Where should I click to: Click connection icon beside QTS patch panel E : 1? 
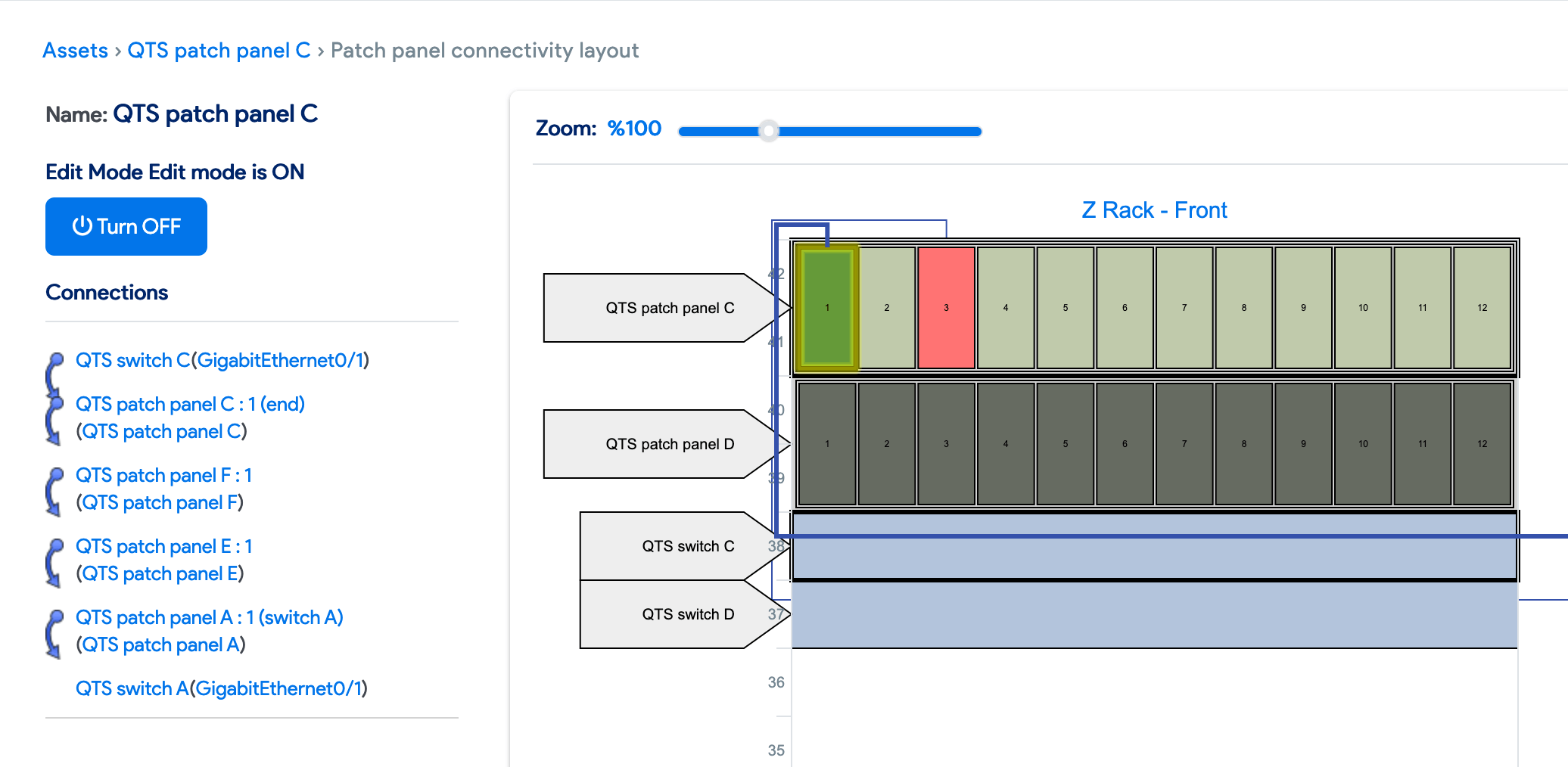(54, 560)
